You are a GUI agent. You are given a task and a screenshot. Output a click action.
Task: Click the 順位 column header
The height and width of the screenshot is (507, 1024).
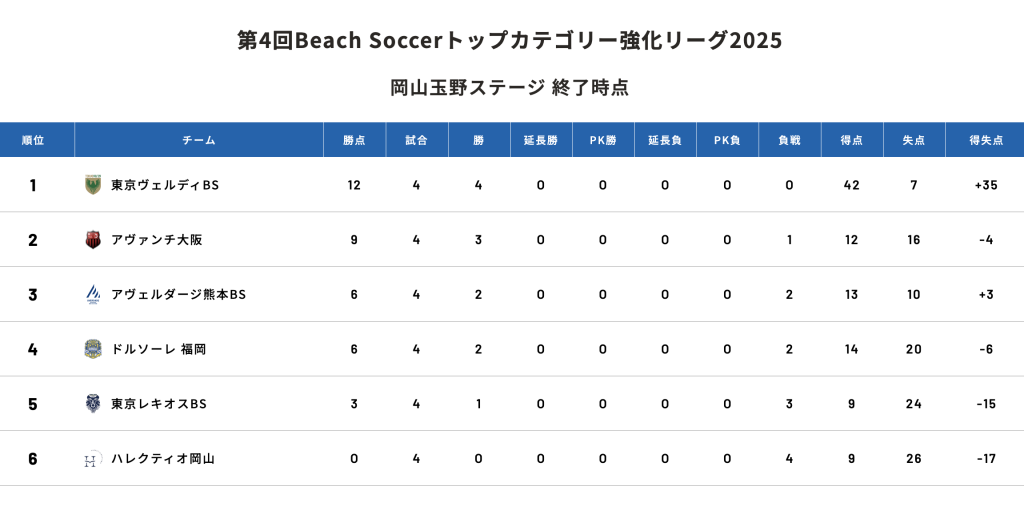coord(33,140)
